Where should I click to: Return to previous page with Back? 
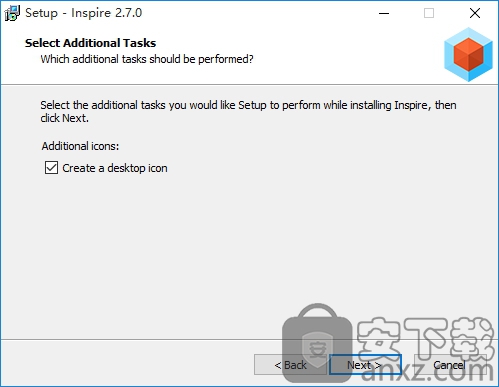290,365
